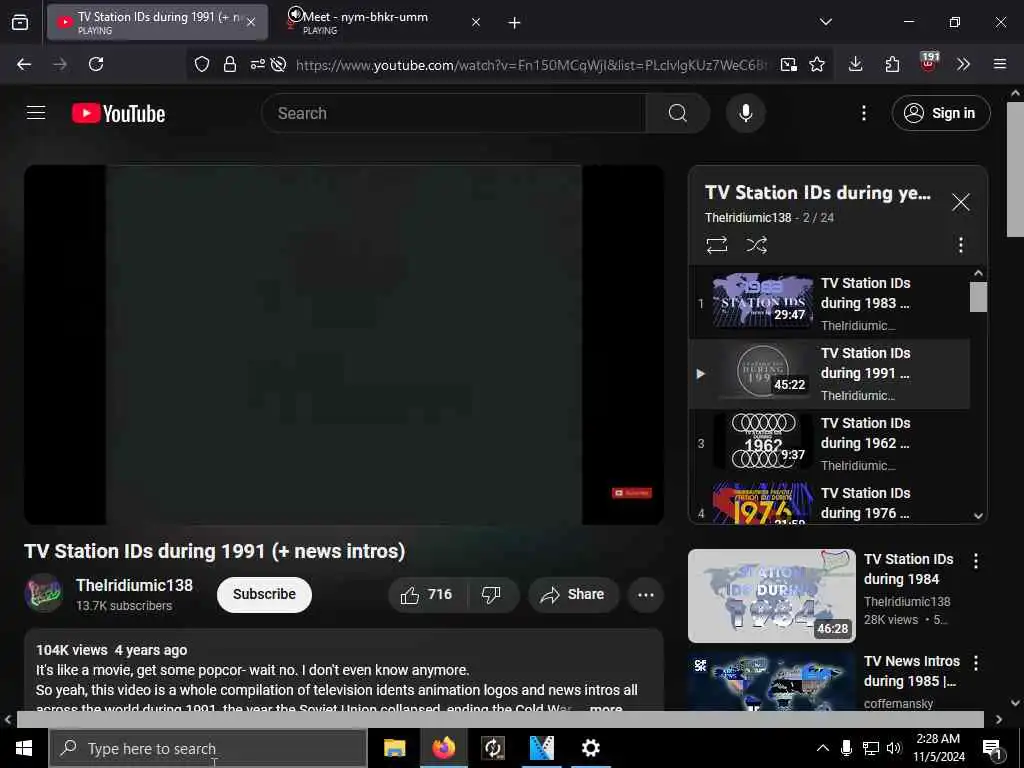Click the Sign in button
The width and height of the screenshot is (1024, 768).
[940, 113]
